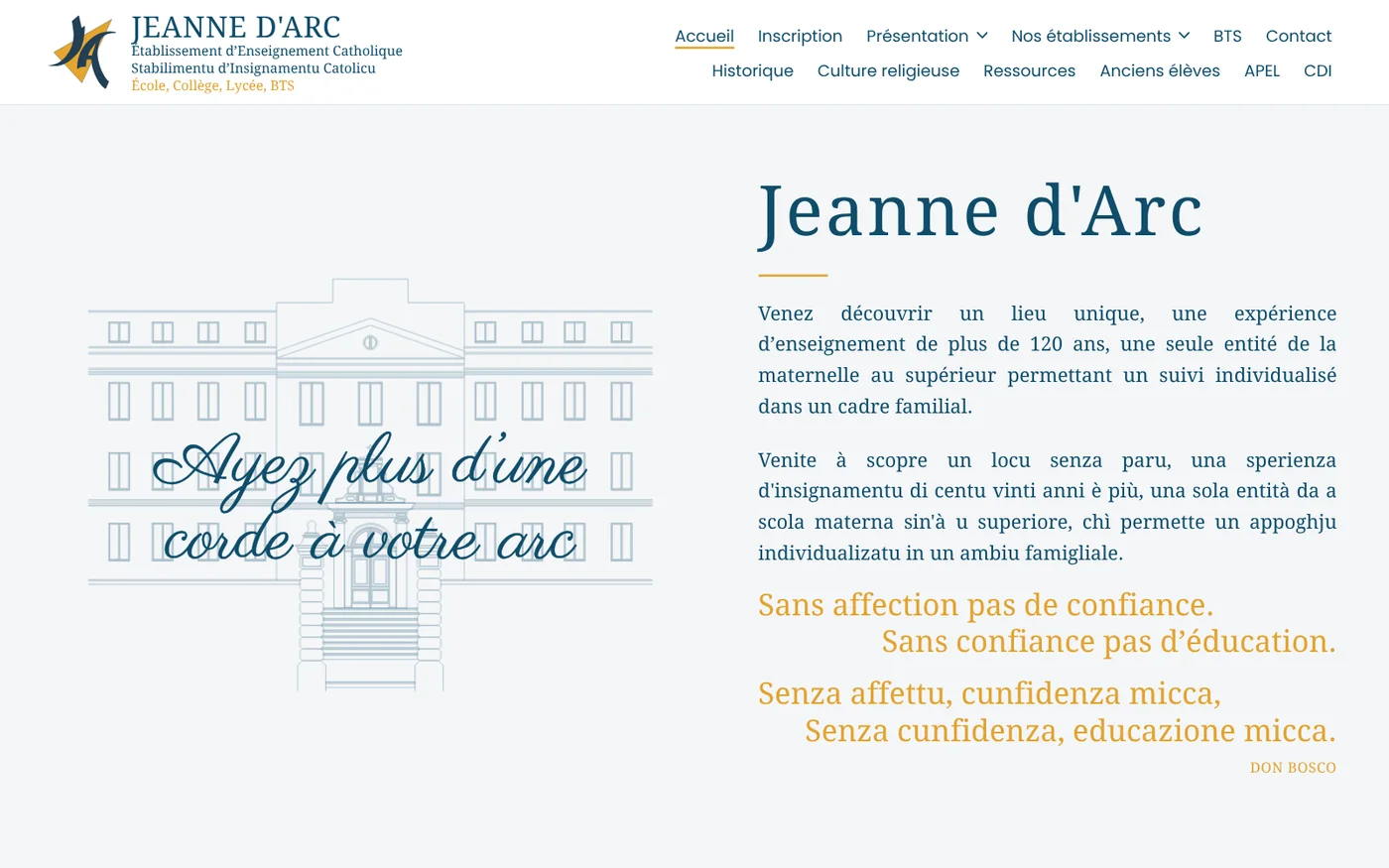Click the DON BOSCO attribution

(x=1293, y=768)
